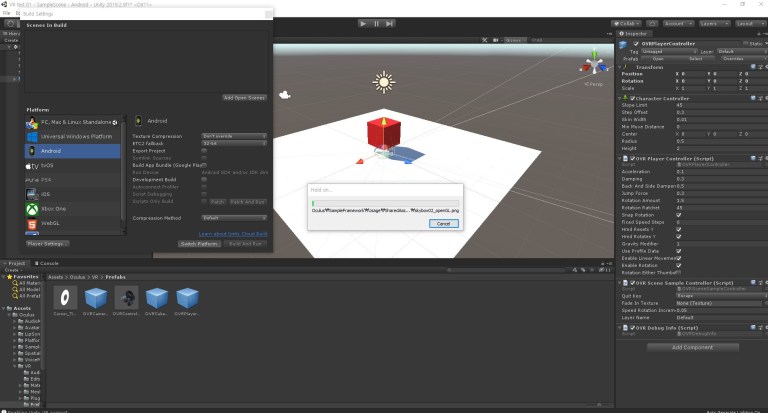Screen dimensions: 768x413
Task: Toggle the Export Project checkbox
Action: (x=204, y=150)
